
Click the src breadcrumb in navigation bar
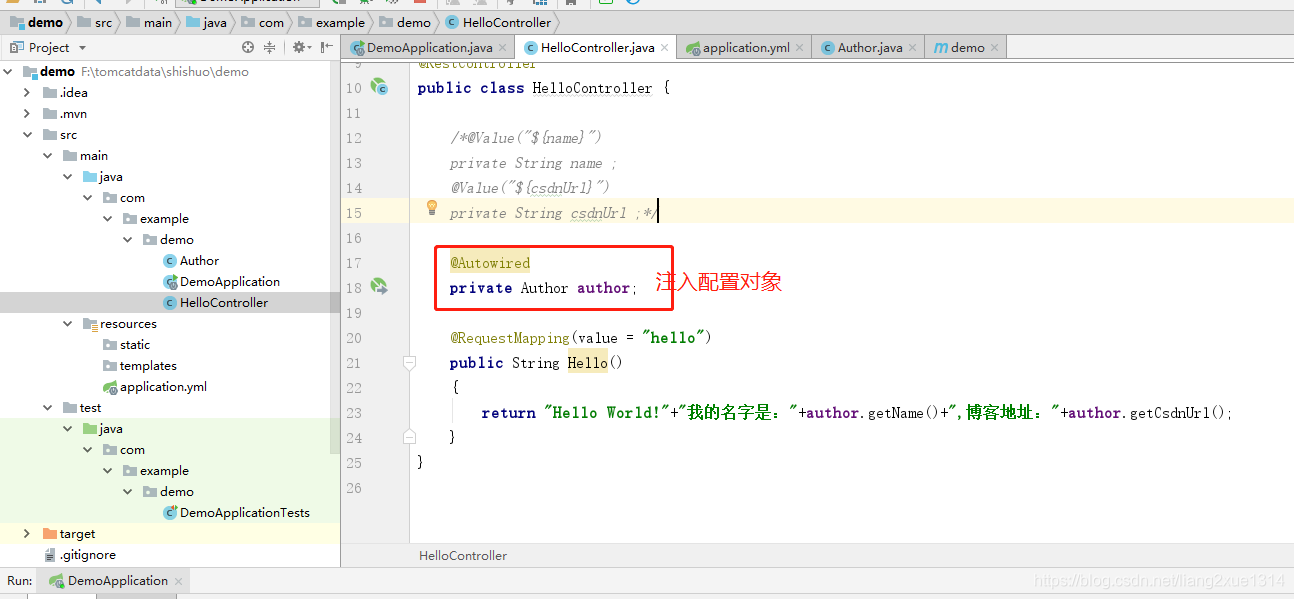click(x=96, y=22)
